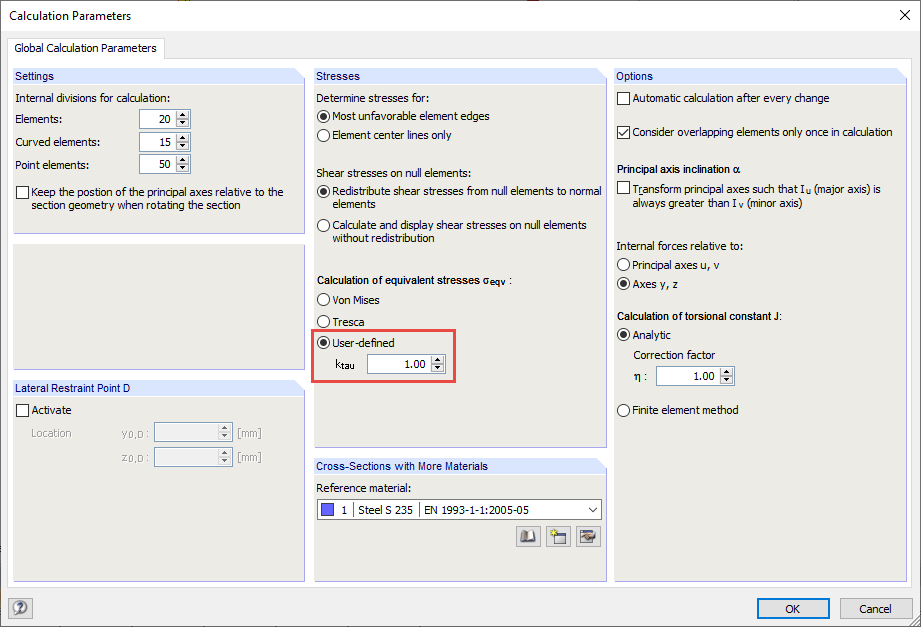Image resolution: width=921 pixels, height=627 pixels.
Task: Decrease Elements divisions with down arrow
Action: coord(183,123)
